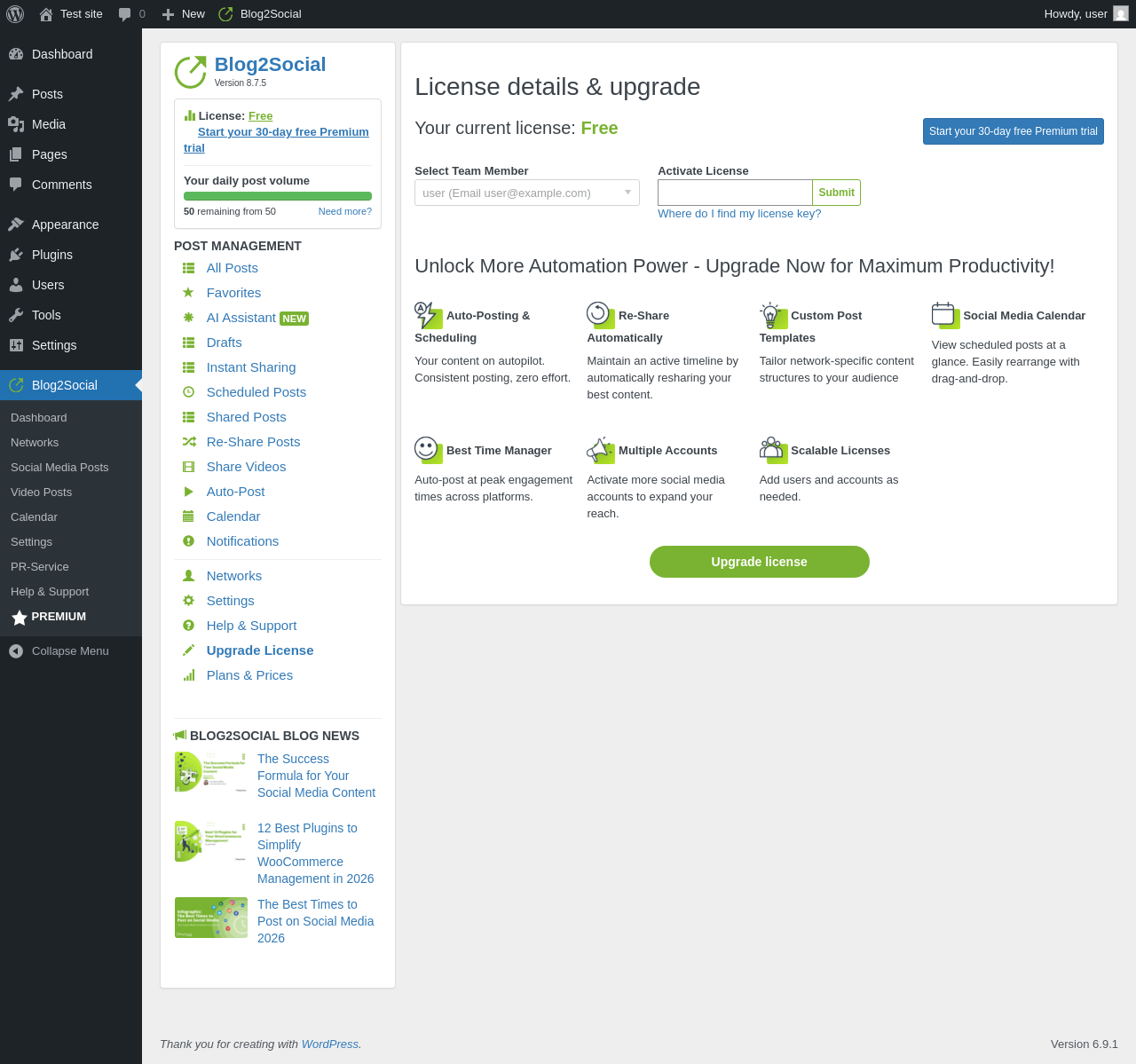The width and height of the screenshot is (1136, 1064).
Task: Click the Upgrade License pencil icon
Action: coord(188,650)
